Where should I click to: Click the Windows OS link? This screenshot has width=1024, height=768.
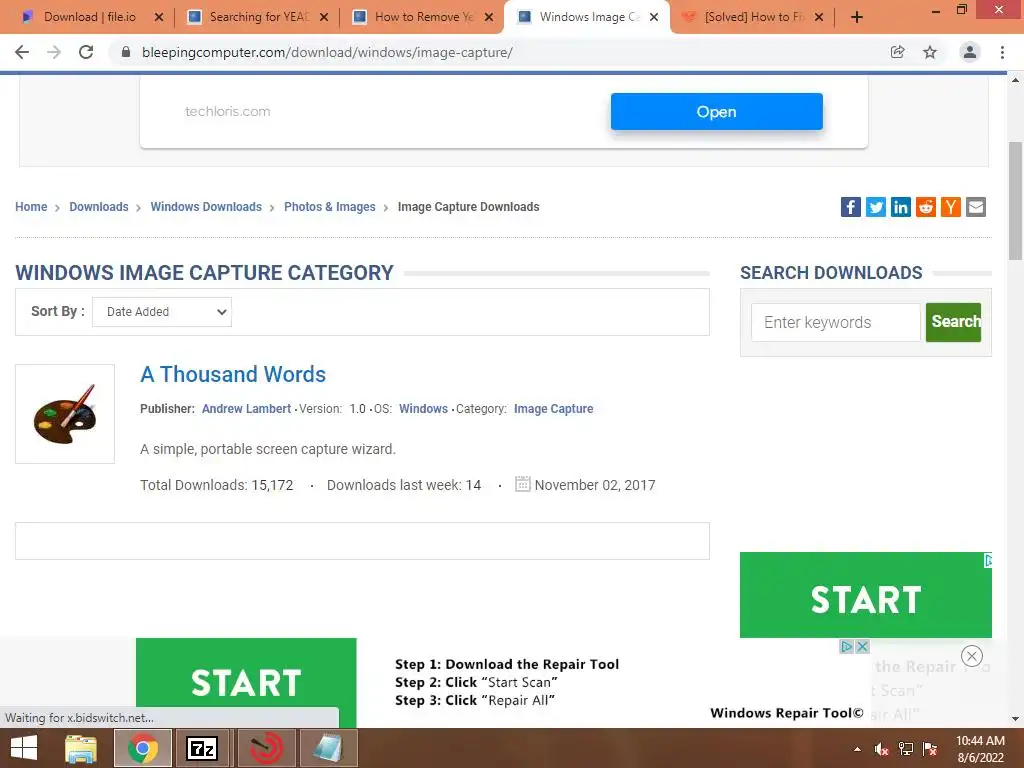coord(423,409)
